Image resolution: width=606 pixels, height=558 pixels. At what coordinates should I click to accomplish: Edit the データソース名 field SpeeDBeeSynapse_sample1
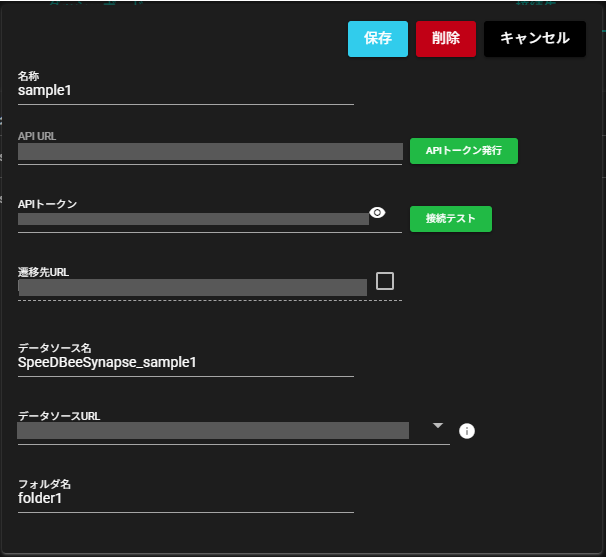tap(185, 362)
